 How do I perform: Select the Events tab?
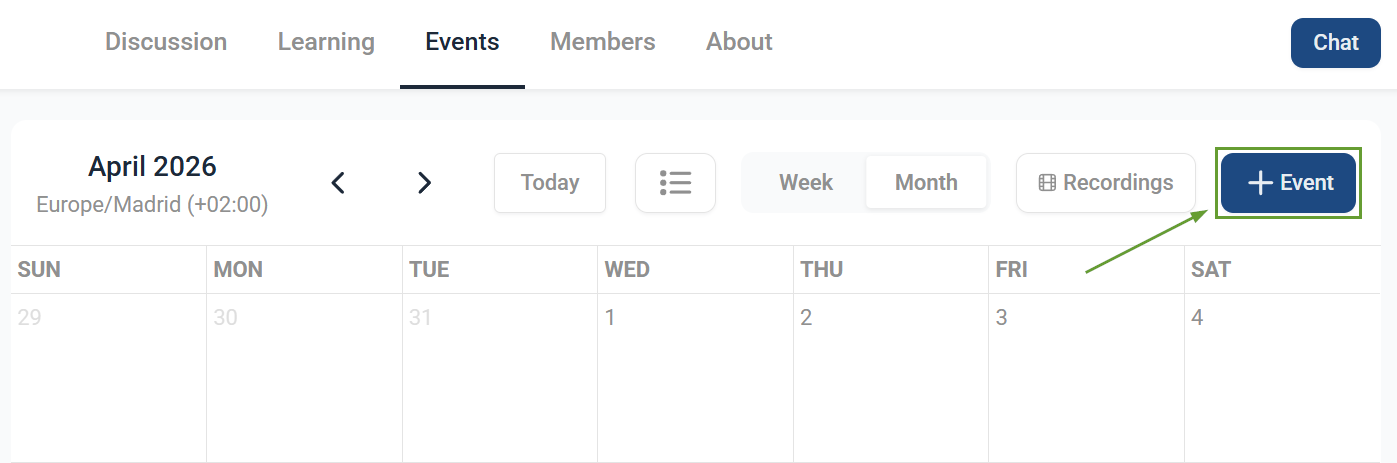(462, 42)
